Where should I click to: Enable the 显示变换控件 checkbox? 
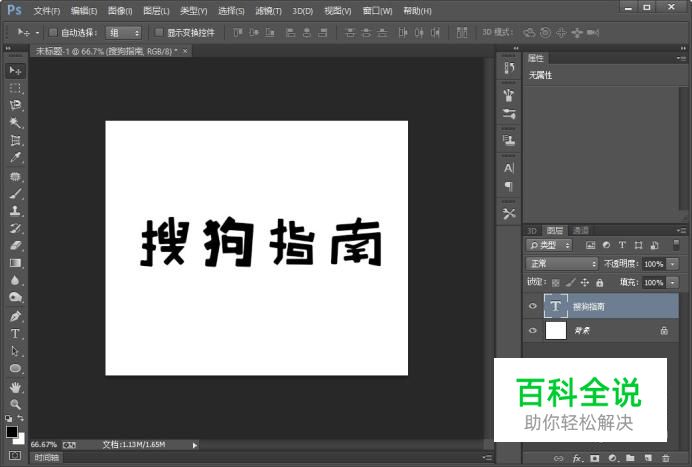pos(159,32)
